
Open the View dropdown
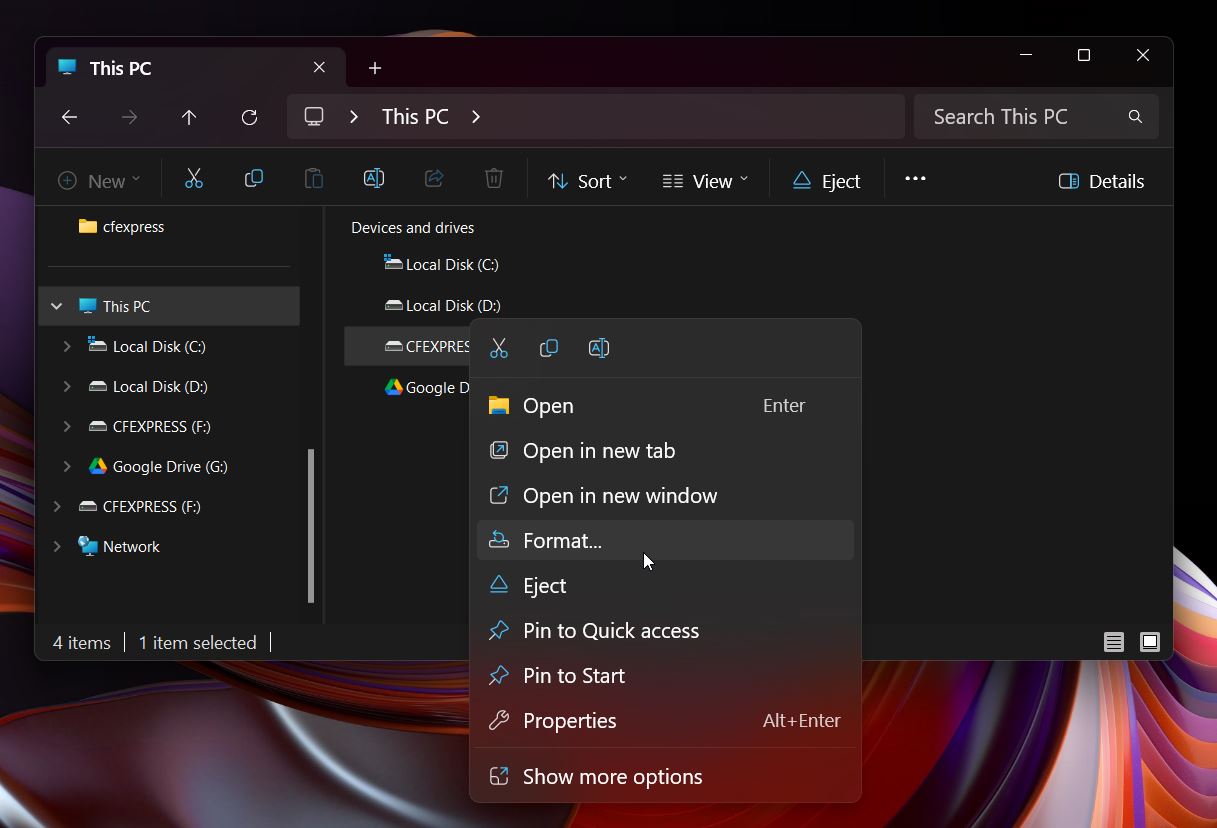pyautogui.click(x=705, y=181)
